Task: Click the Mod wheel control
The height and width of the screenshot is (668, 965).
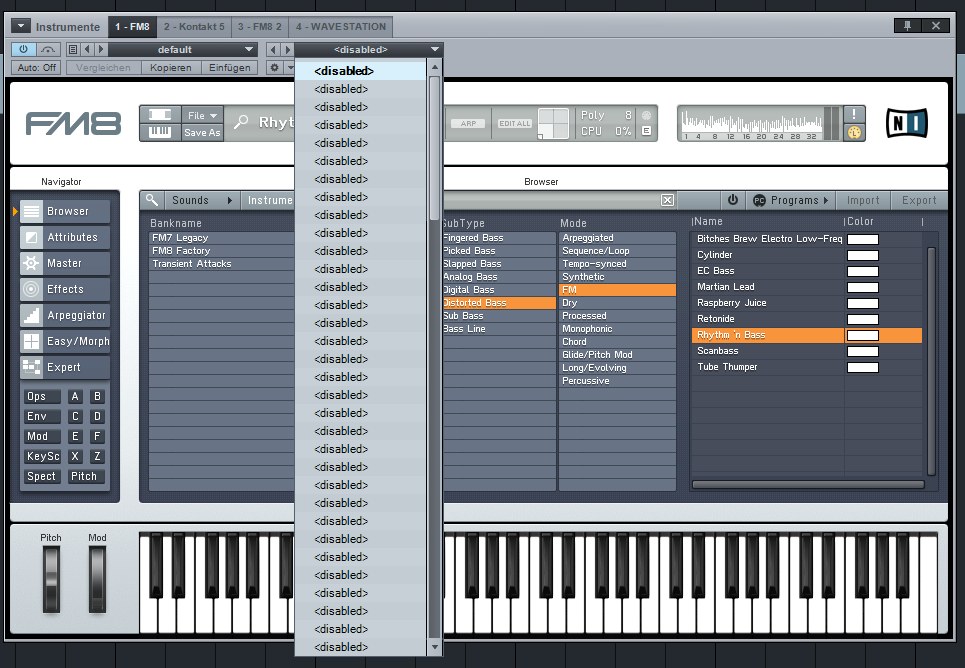Action: pyautogui.click(x=97, y=579)
